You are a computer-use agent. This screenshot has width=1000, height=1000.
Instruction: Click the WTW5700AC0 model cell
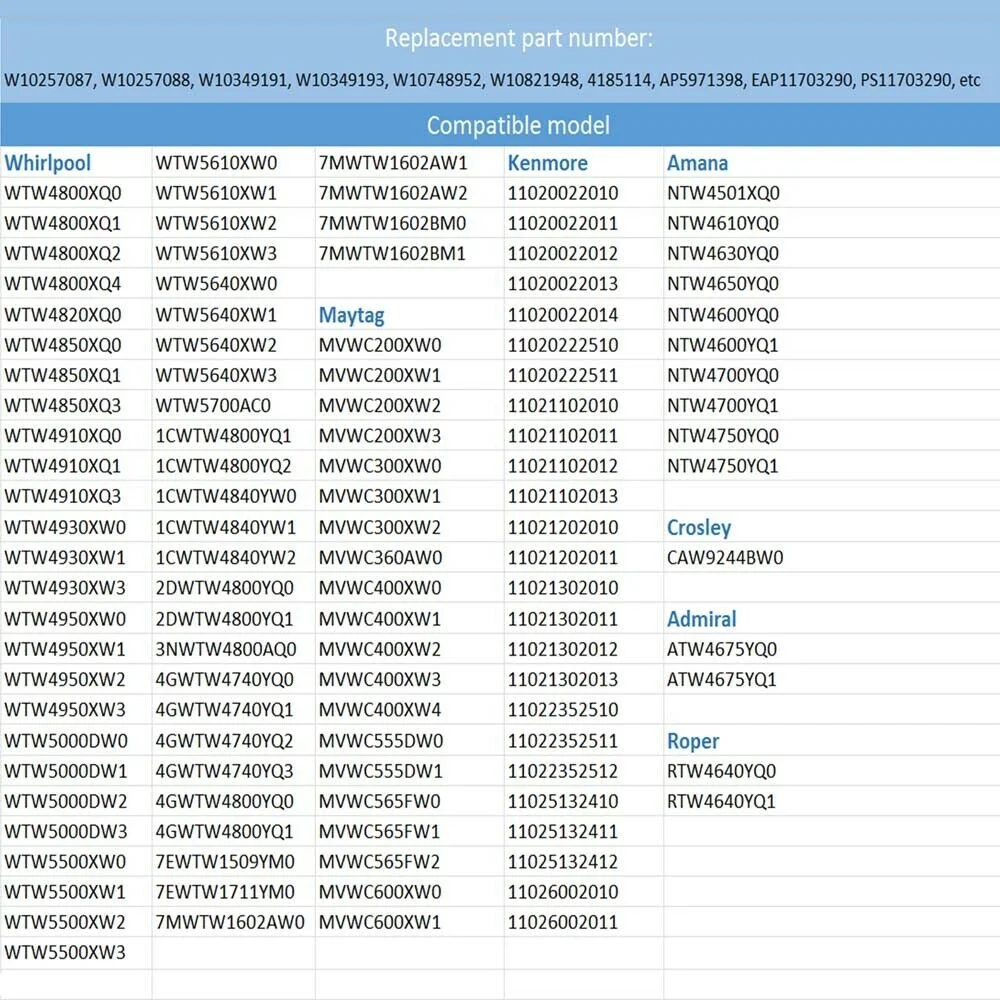213,406
